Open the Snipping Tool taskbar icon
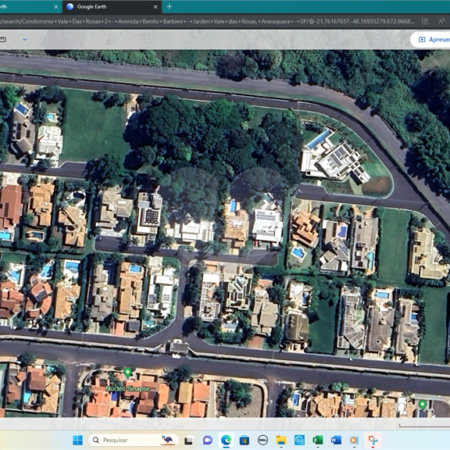The image size is (450, 450). coord(373,440)
